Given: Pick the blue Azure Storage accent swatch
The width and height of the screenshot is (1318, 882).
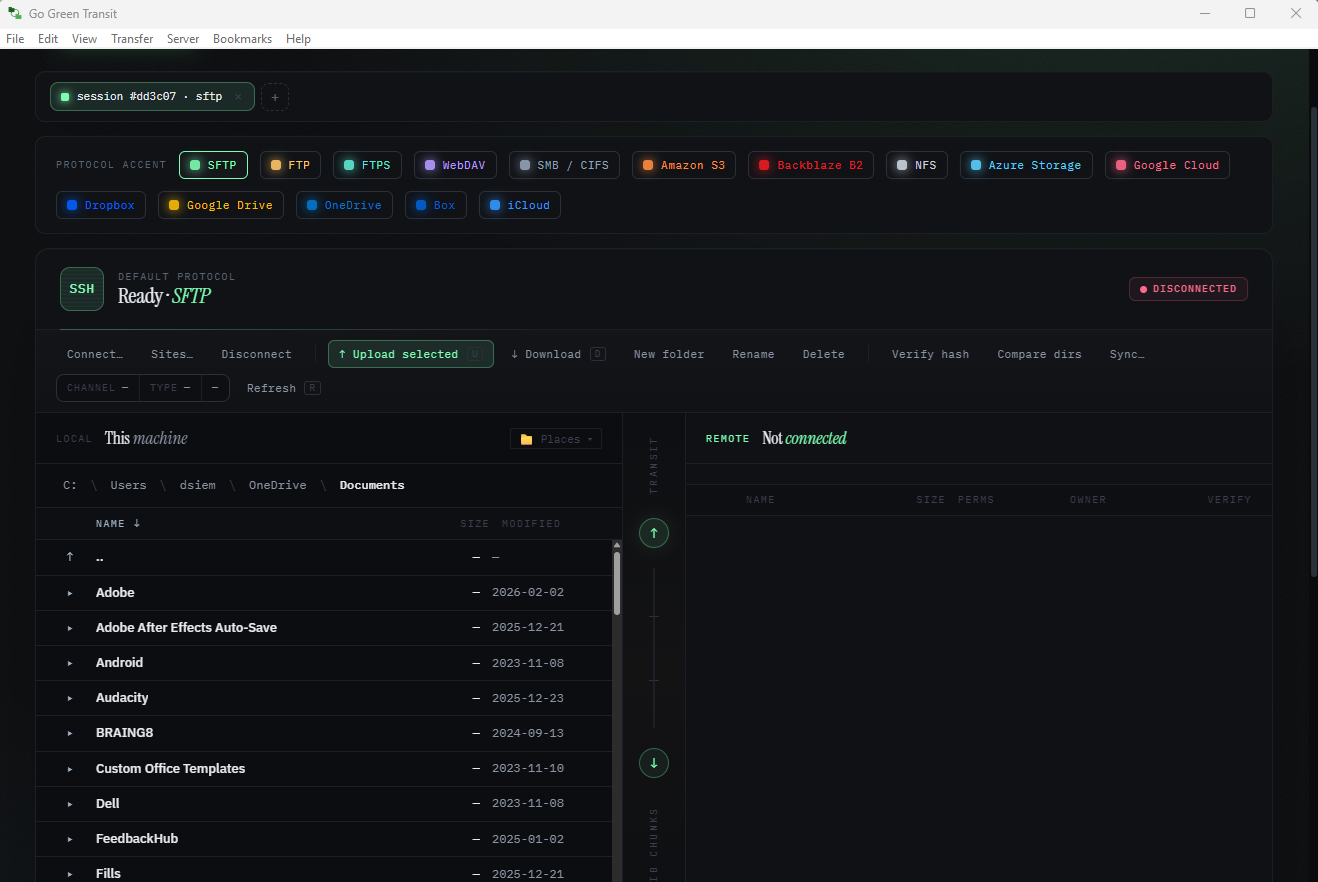Looking at the screenshot, I should tap(976, 165).
